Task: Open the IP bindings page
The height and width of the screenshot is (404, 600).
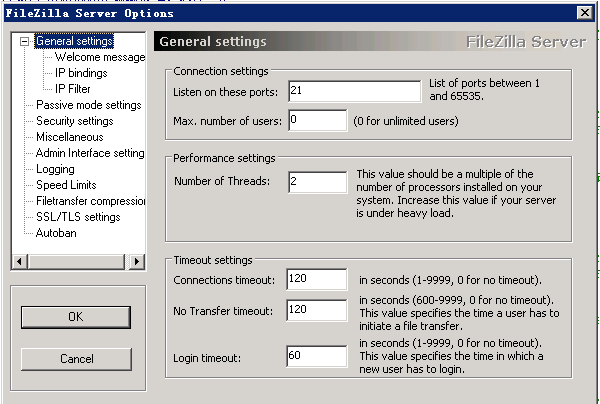Action: [81, 73]
